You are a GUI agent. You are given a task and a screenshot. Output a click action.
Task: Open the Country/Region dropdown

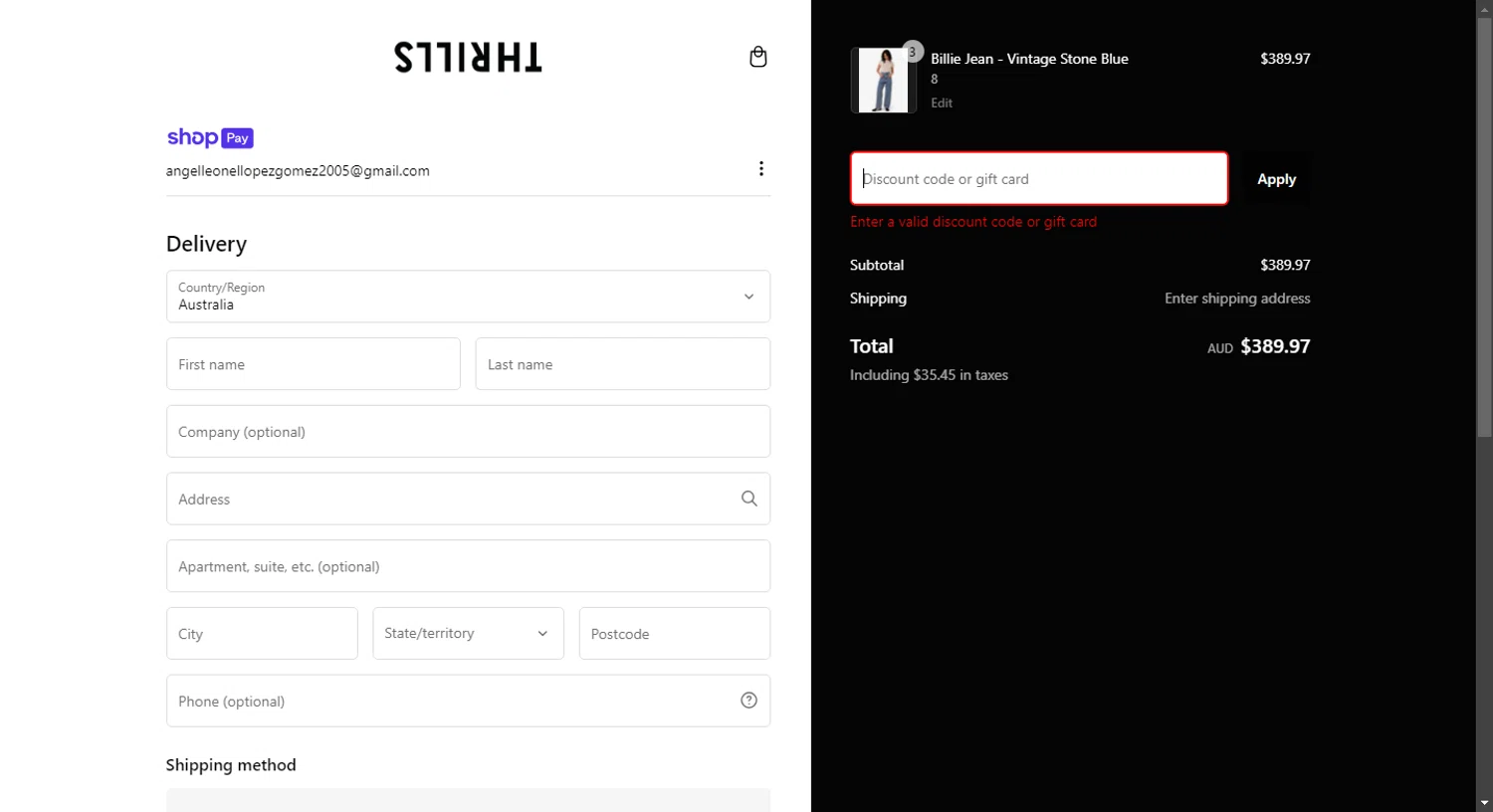pyautogui.click(x=468, y=297)
